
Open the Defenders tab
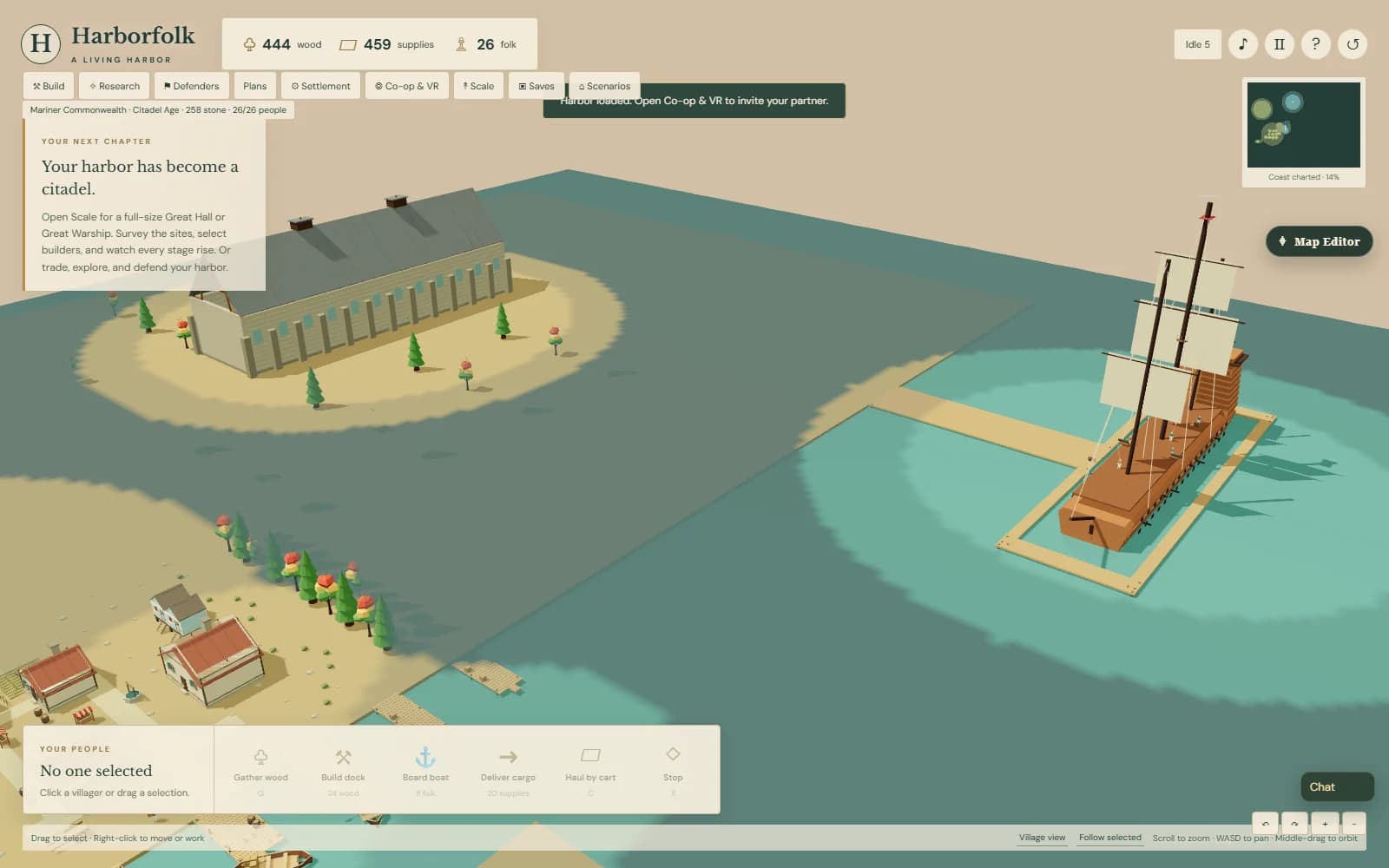[191, 86]
